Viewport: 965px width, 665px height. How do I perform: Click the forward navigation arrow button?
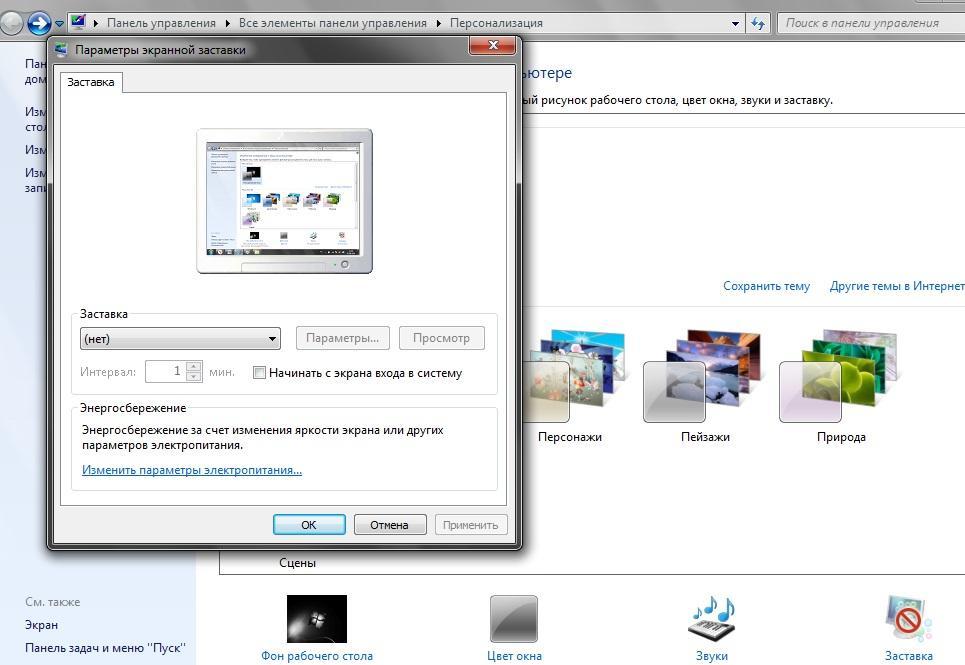39,23
